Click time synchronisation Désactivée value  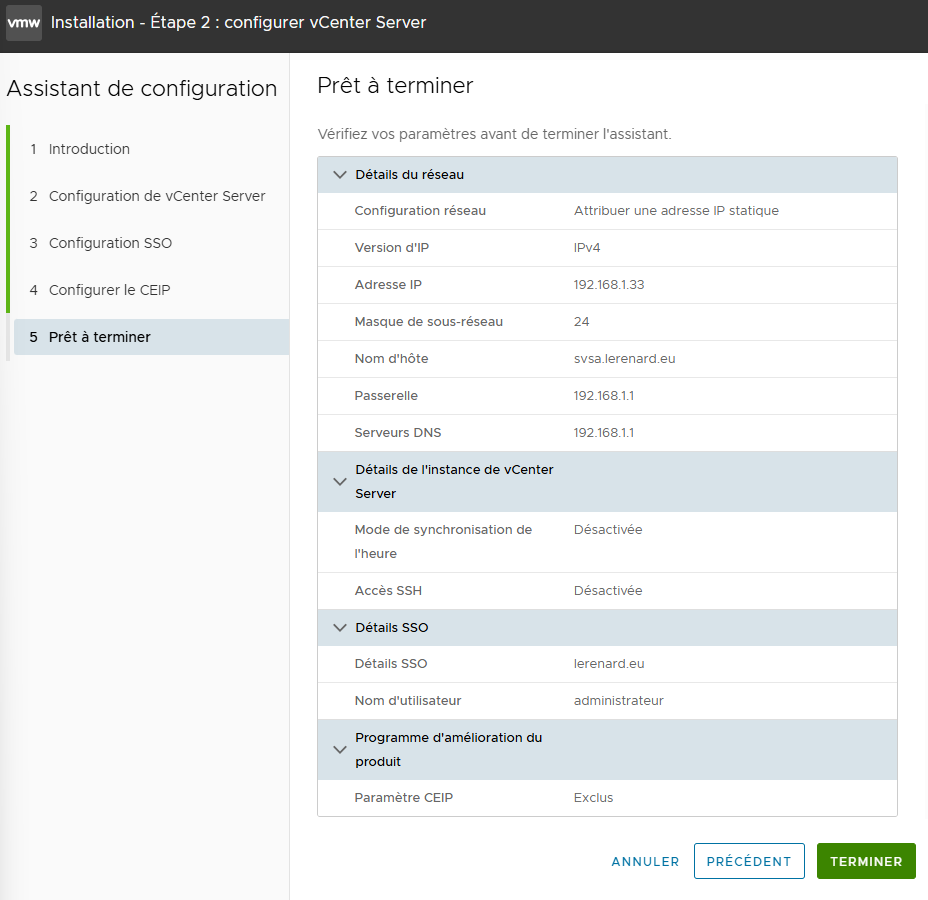(x=608, y=530)
